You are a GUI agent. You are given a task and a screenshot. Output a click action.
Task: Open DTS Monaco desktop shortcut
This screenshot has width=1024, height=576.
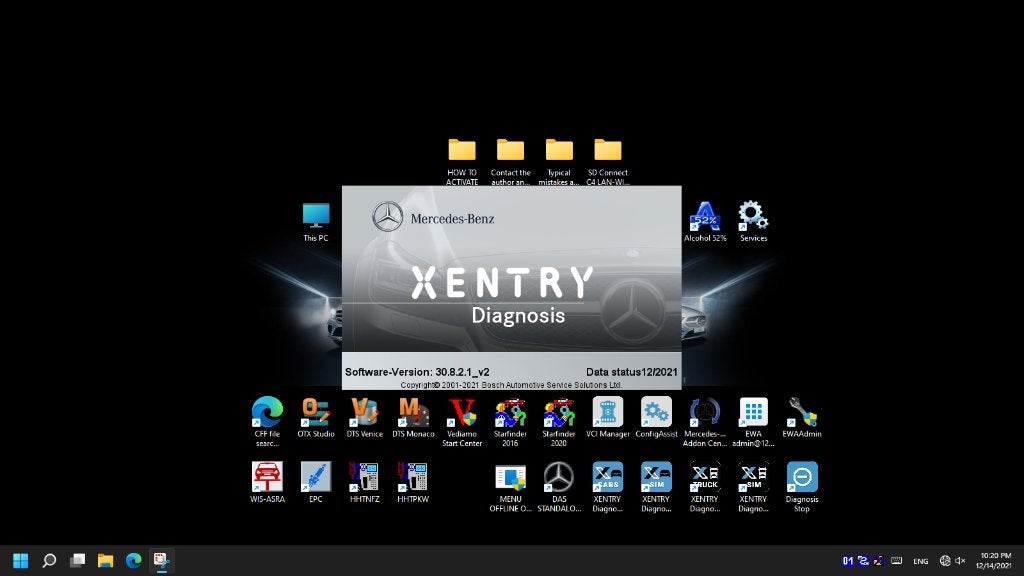[413, 417]
